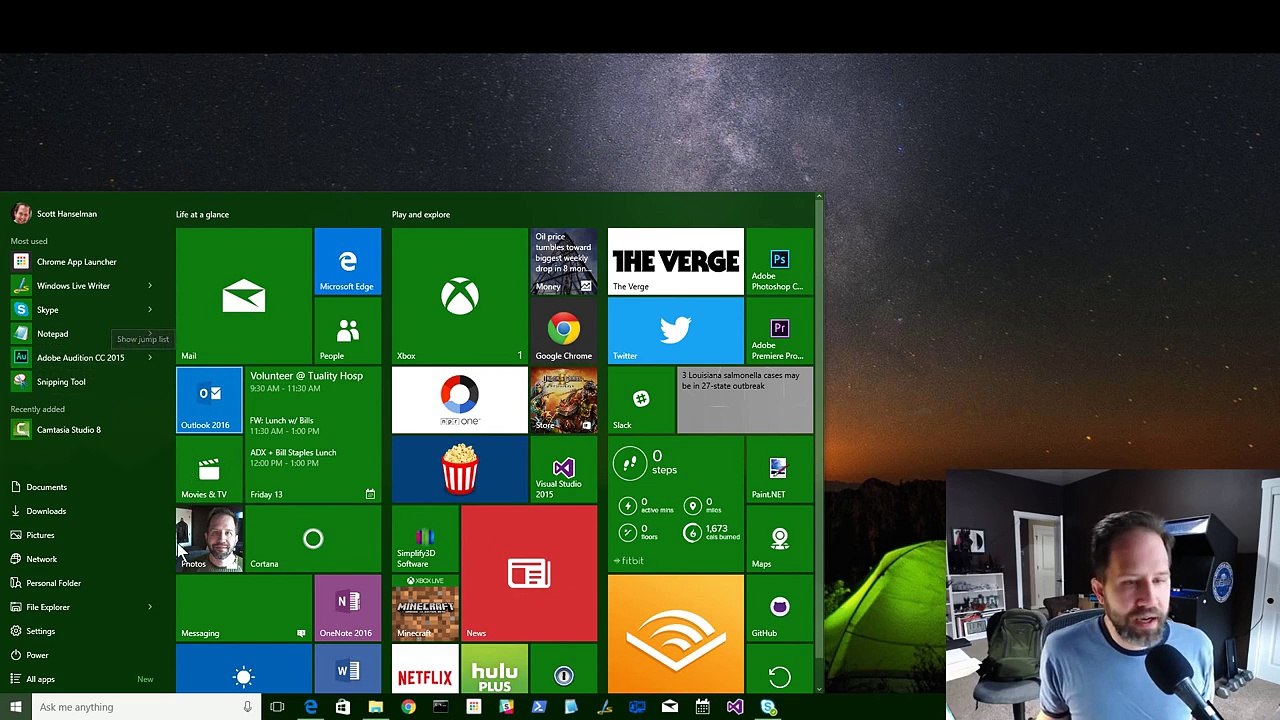Open Skype from the taskbar
The width and height of the screenshot is (1280, 720).
coord(768,707)
